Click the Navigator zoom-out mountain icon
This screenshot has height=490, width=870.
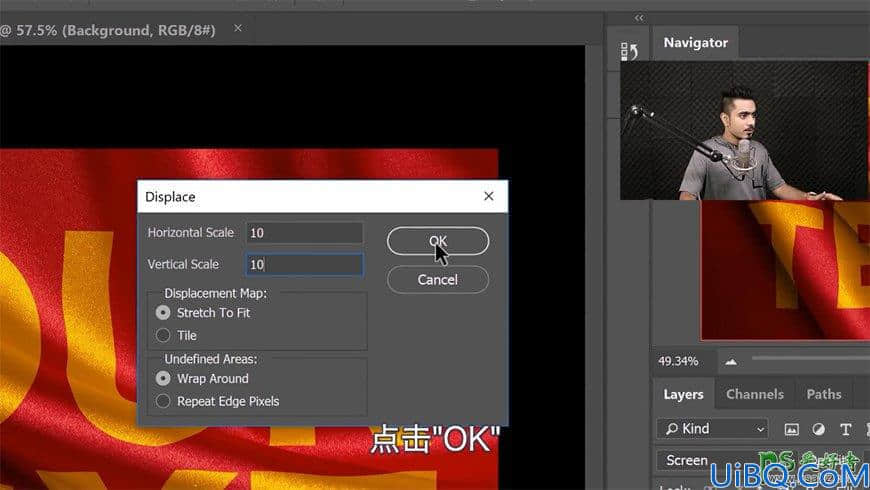coord(731,362)
